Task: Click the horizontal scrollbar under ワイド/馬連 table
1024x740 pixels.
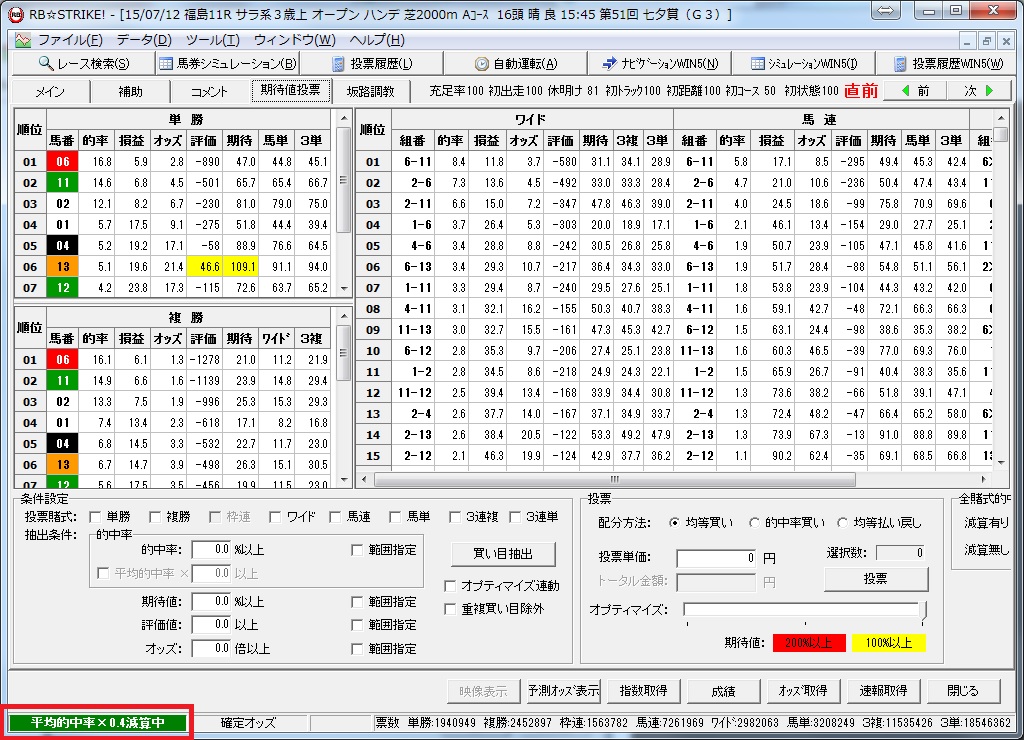Action: [x=615, y=479]
